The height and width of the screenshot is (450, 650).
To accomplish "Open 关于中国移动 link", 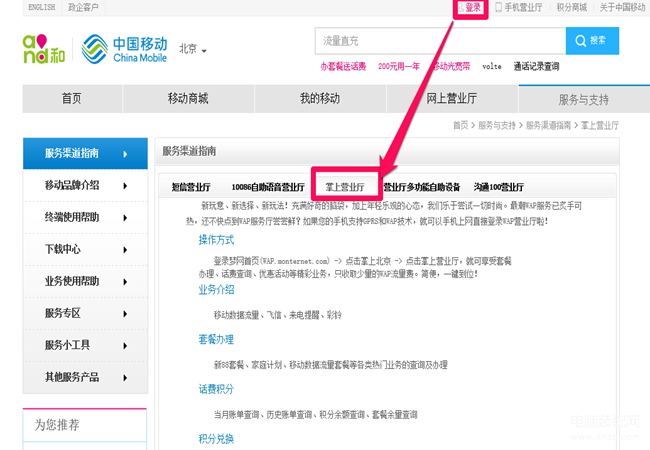I will 622,7.
